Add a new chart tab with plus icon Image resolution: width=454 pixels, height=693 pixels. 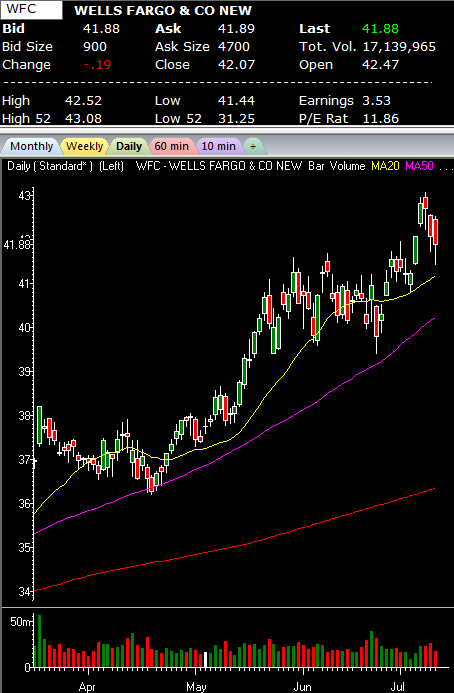tap(253, 146)
